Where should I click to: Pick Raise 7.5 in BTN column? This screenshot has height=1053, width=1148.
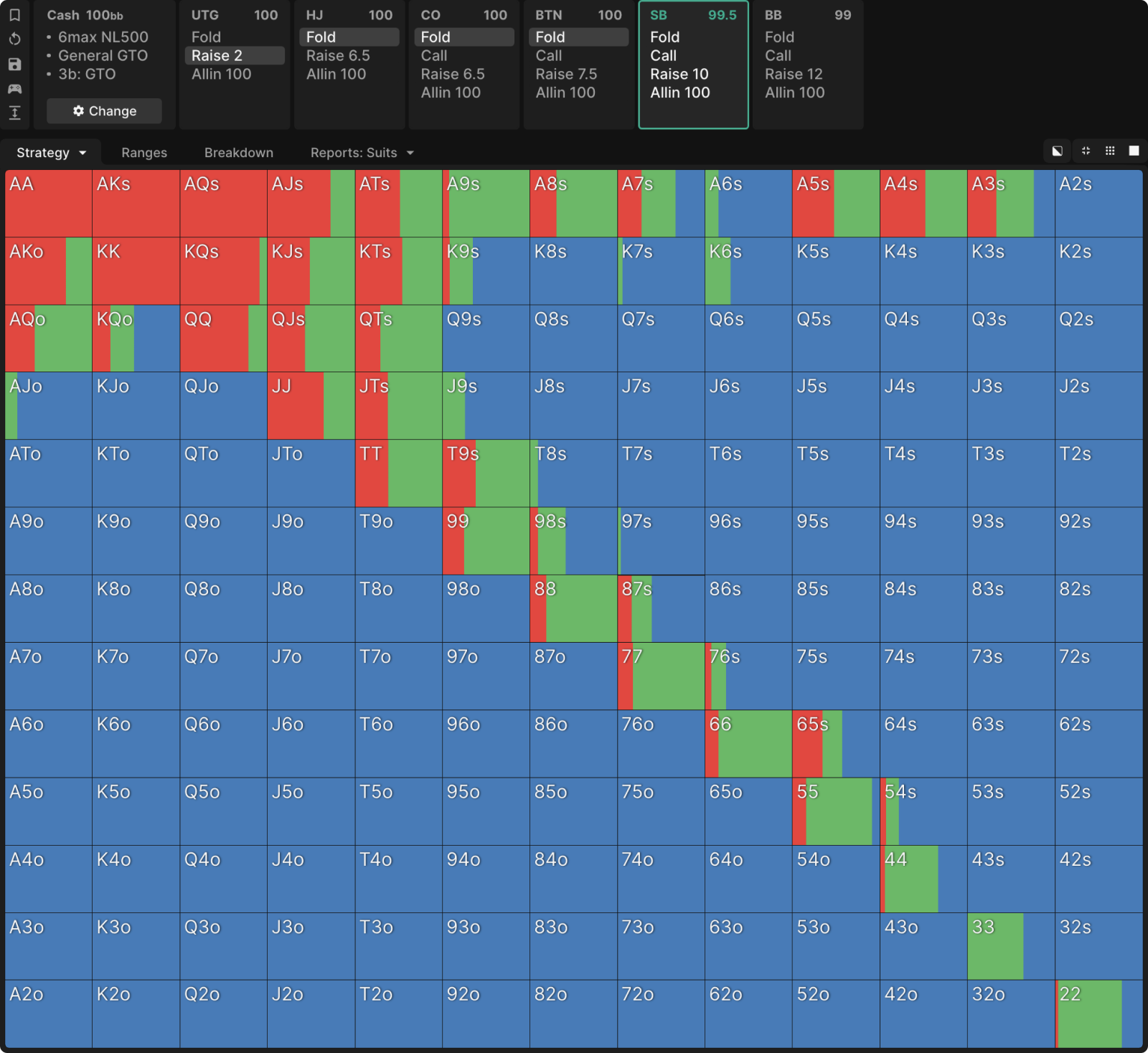point(565,74)
